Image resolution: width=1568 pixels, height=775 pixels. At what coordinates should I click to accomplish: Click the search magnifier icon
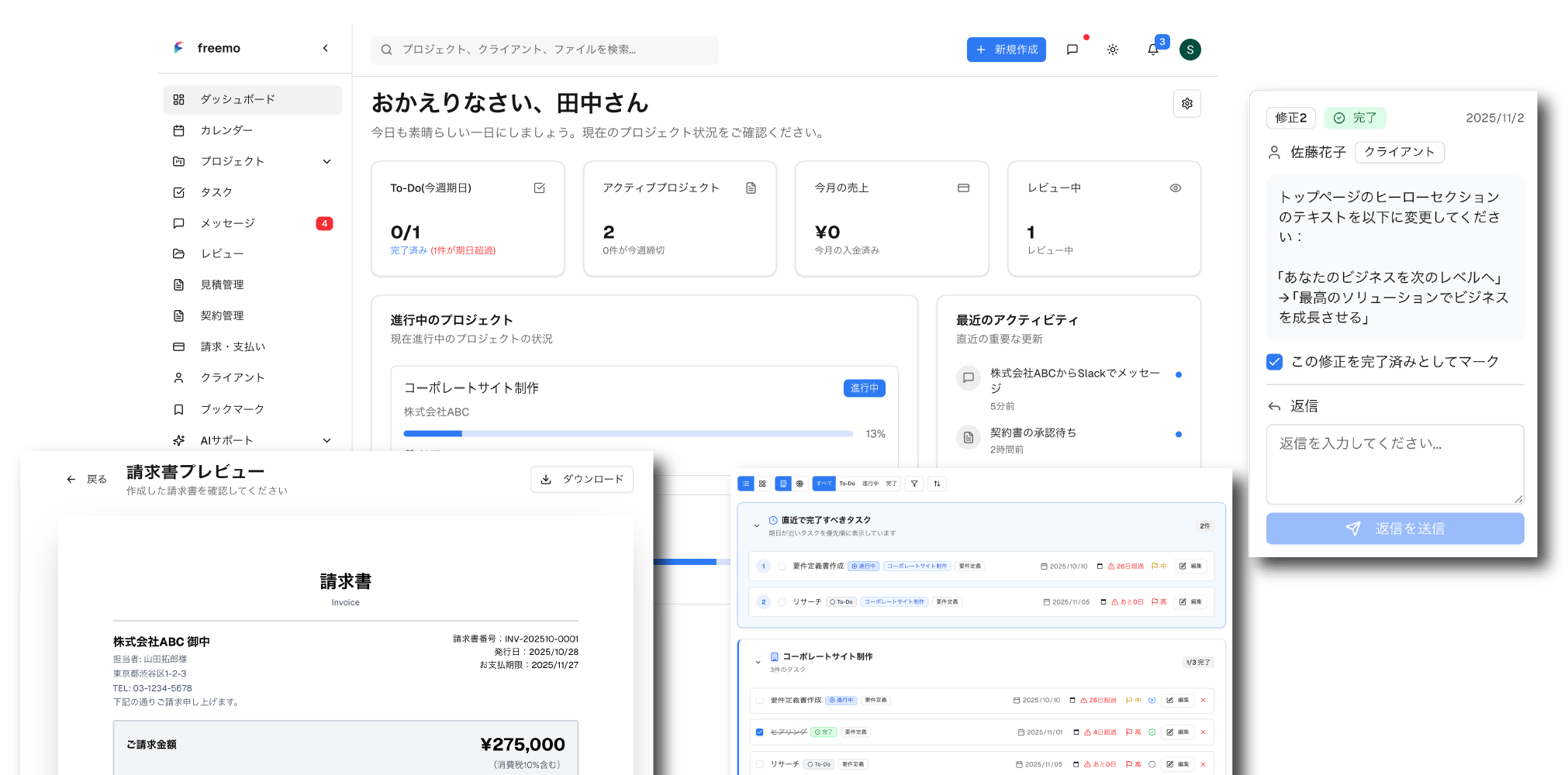click(x=386, y=50)
